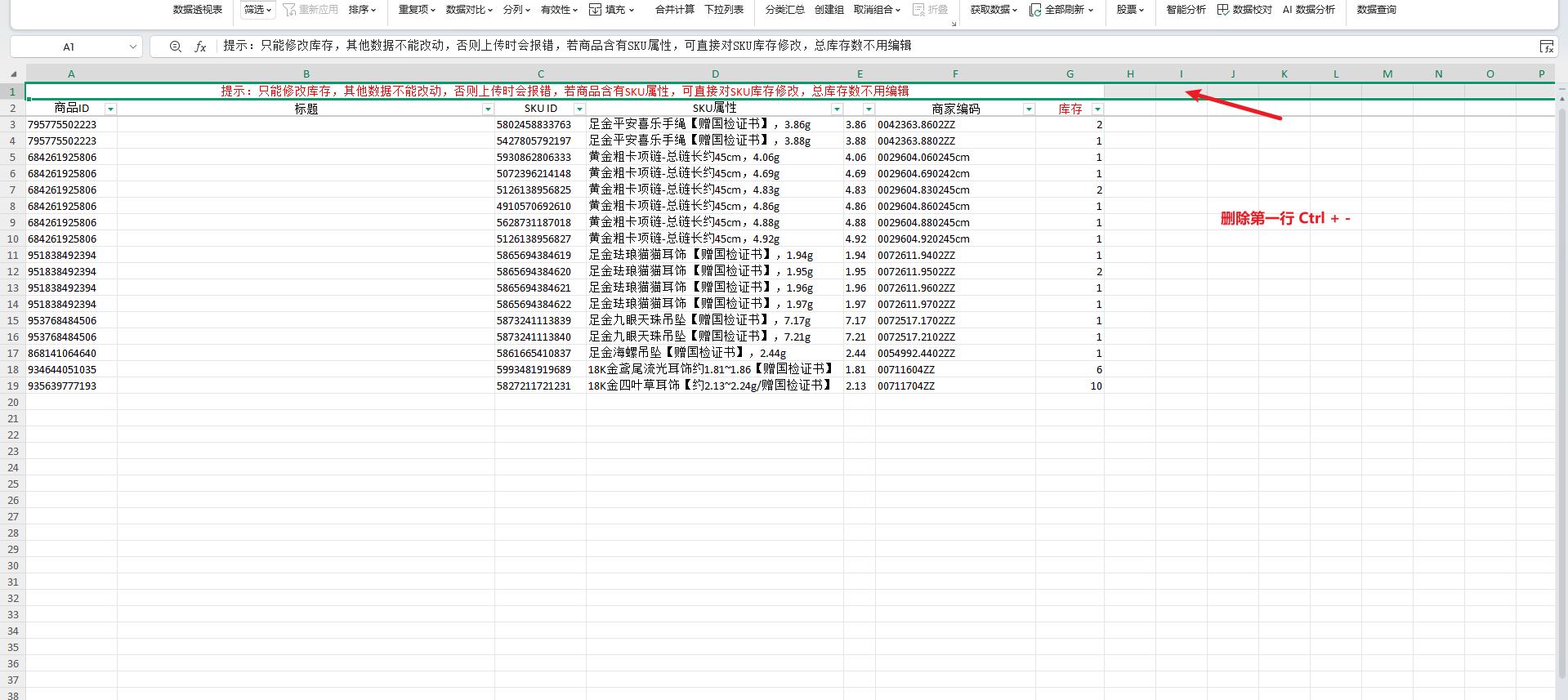Open the data group dialog launcher arrow
Viewport: 1568px width, 700px height.
pos(954,24)
